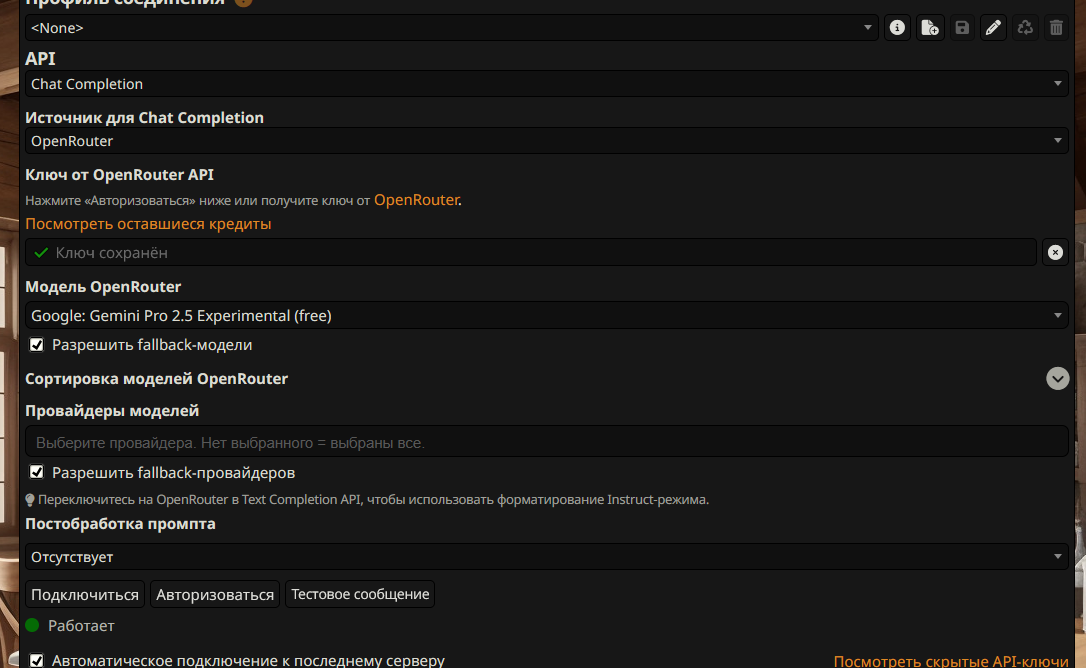Reload the connection profile
The image size is (1086, 668).
[x=1025, y=28]
